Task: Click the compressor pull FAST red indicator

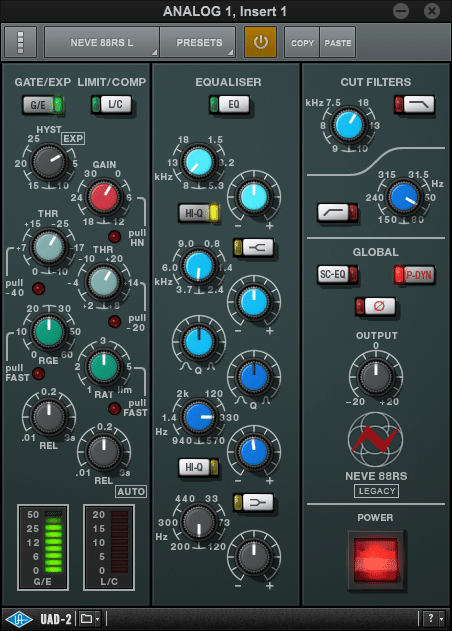Action: 114,408
